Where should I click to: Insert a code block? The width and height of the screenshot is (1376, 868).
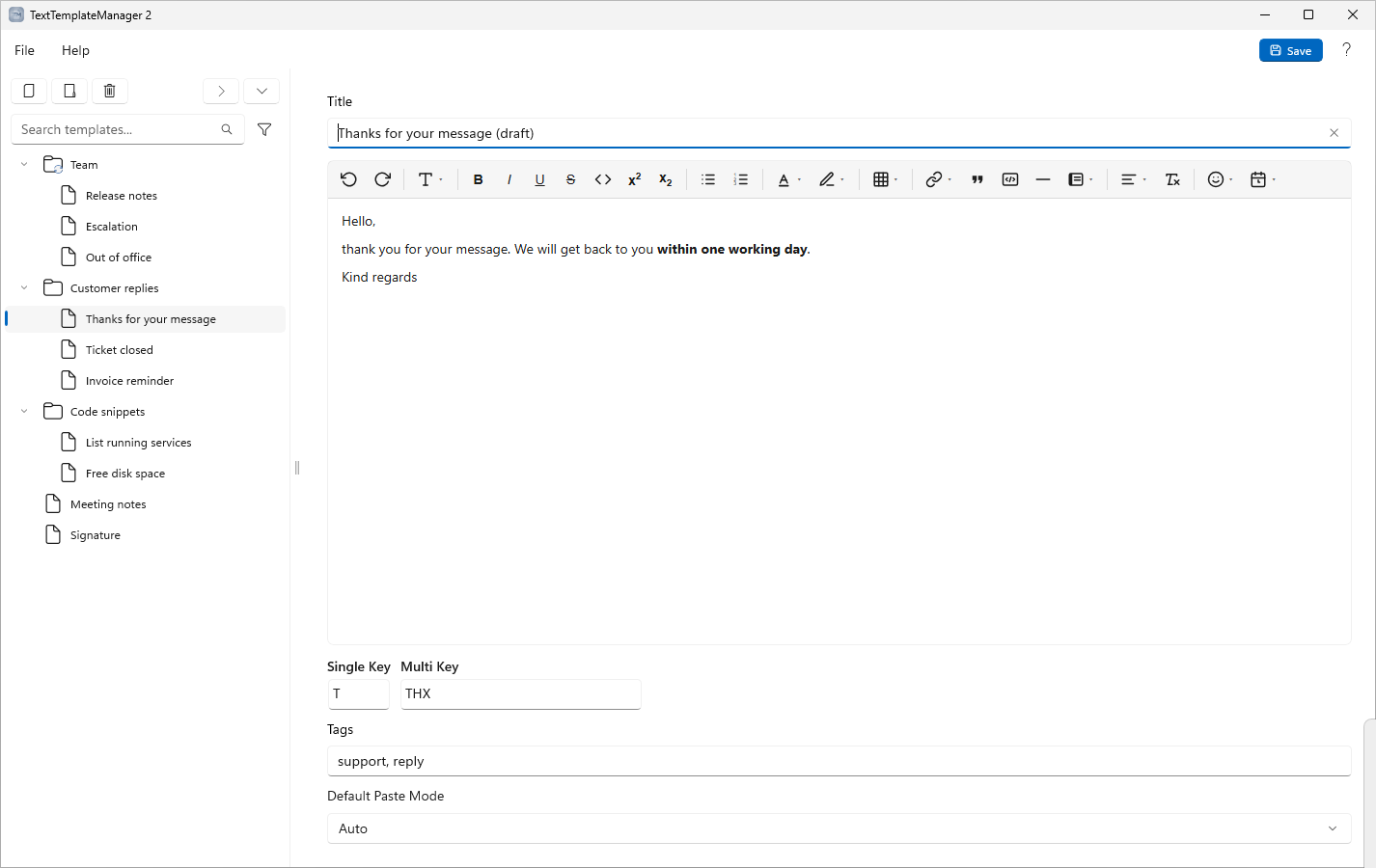coord(1010,179)
